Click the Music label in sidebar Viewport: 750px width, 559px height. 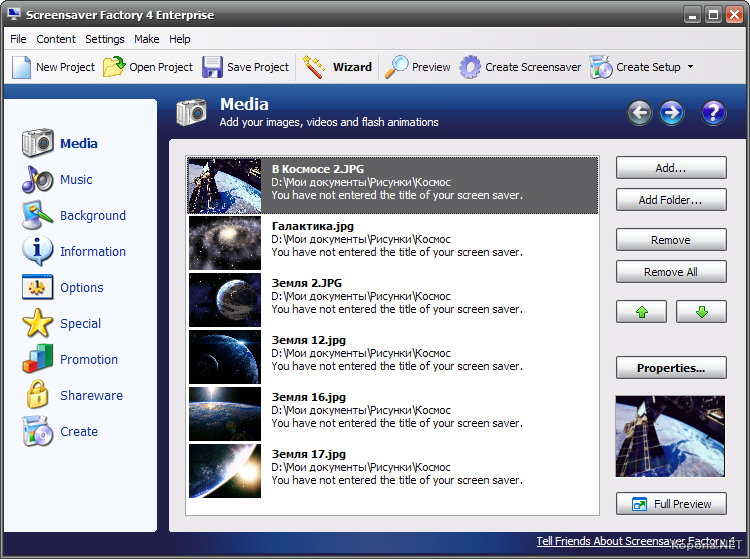pyautogui.click(x=76, y=179)
